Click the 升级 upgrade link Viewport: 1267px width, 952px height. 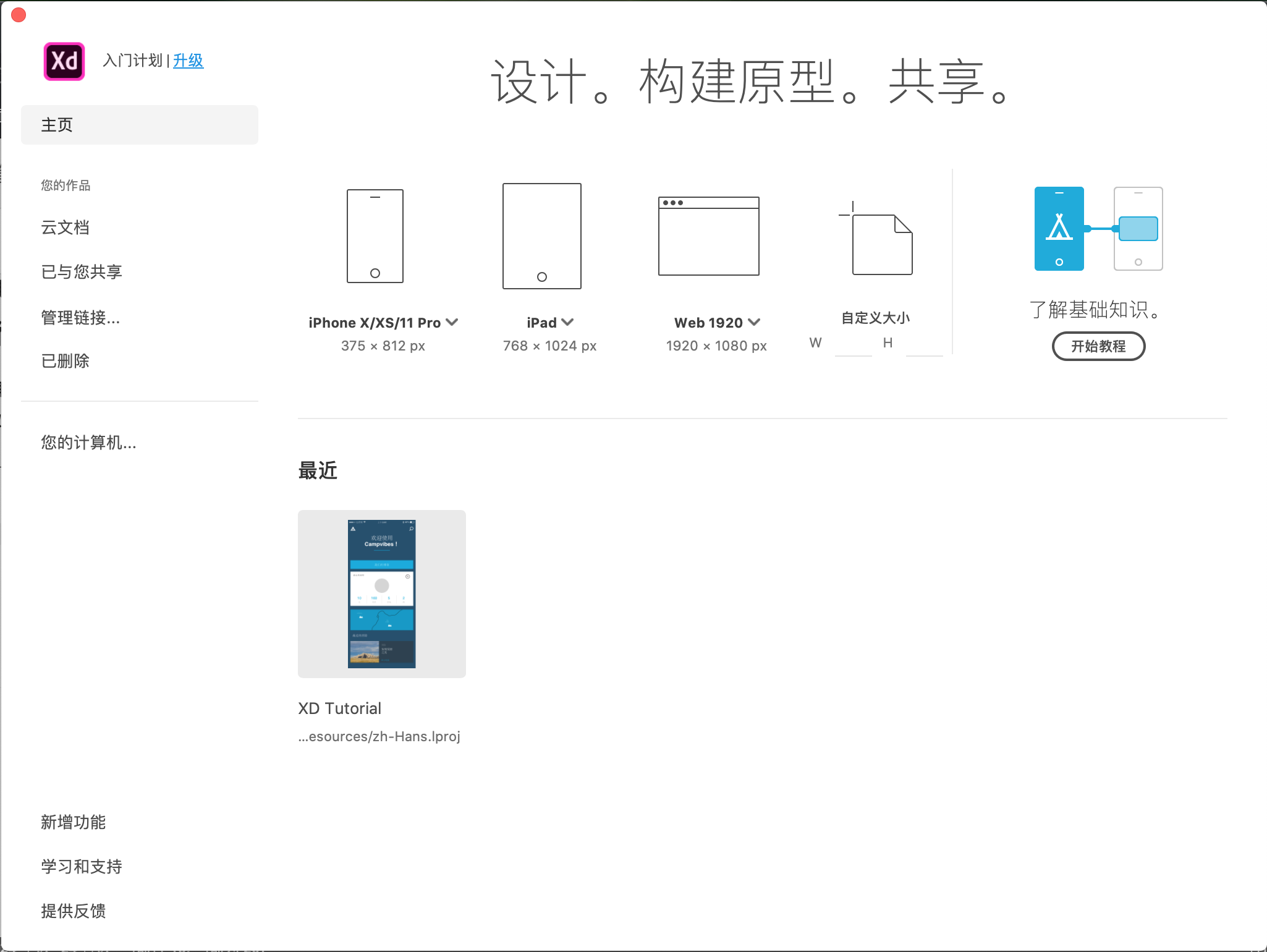pos(189,61)
